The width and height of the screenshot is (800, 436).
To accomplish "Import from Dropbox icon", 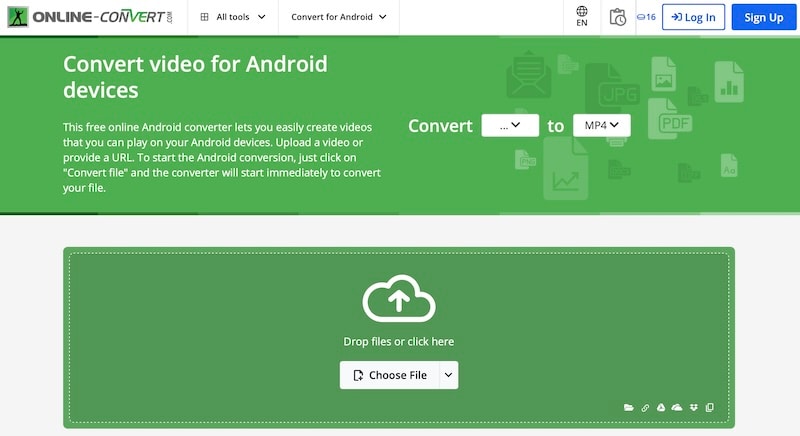I will [693, 407].
